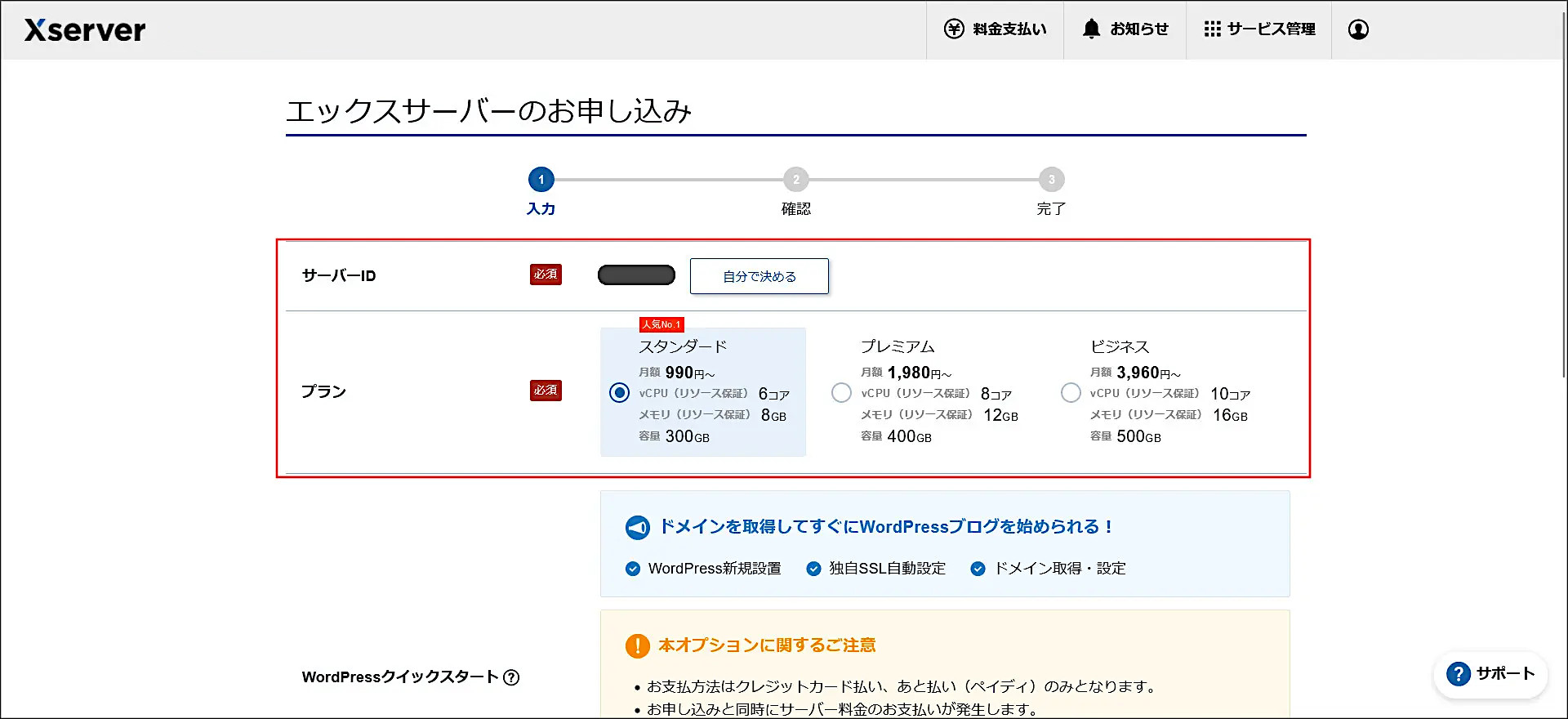Click the ドメインを取得して WordPress blog heading

pos(886,527)
